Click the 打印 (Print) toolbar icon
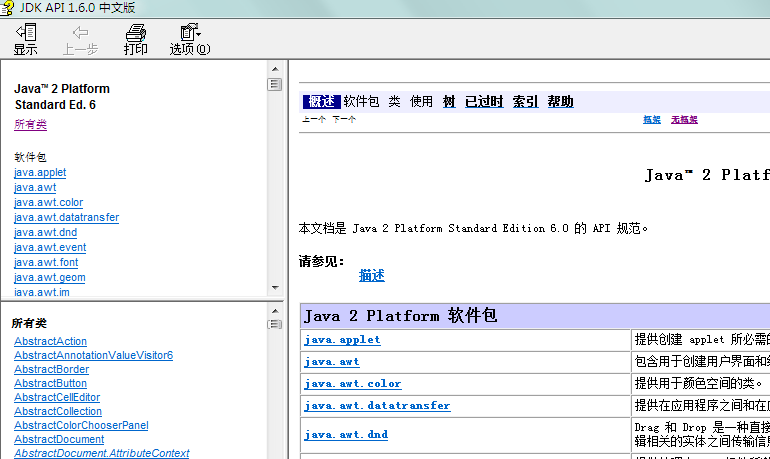Screen dimensions: 770x459 (x=136, y=39)
